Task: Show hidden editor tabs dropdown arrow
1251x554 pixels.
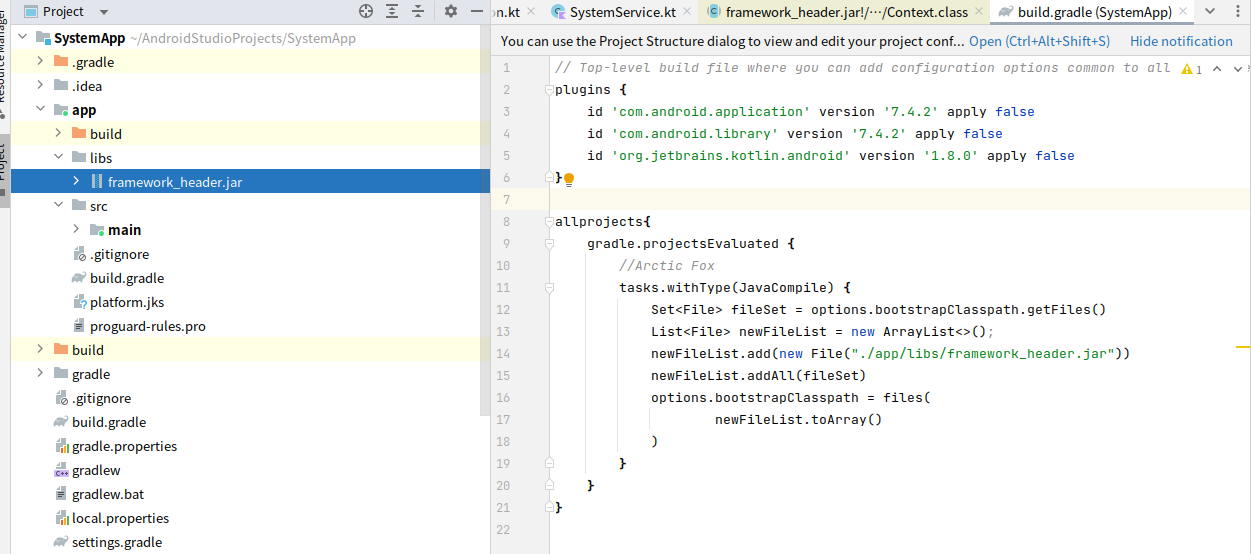Action: pos(1210,12)
